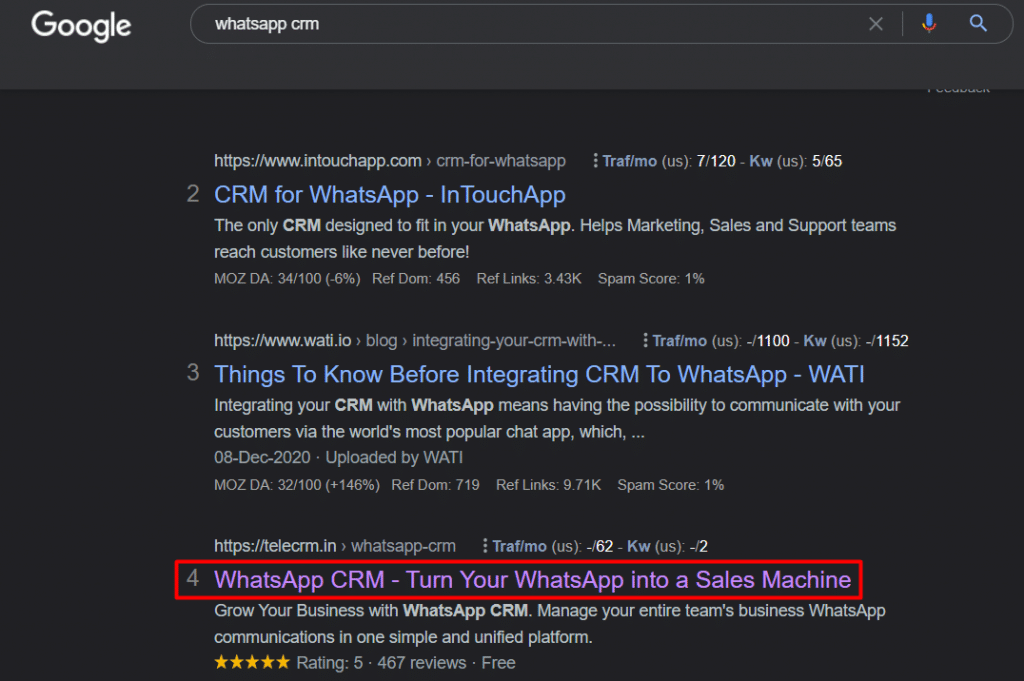Click the Google logo
The image size is (1024, 681).
tap(80, 27)
